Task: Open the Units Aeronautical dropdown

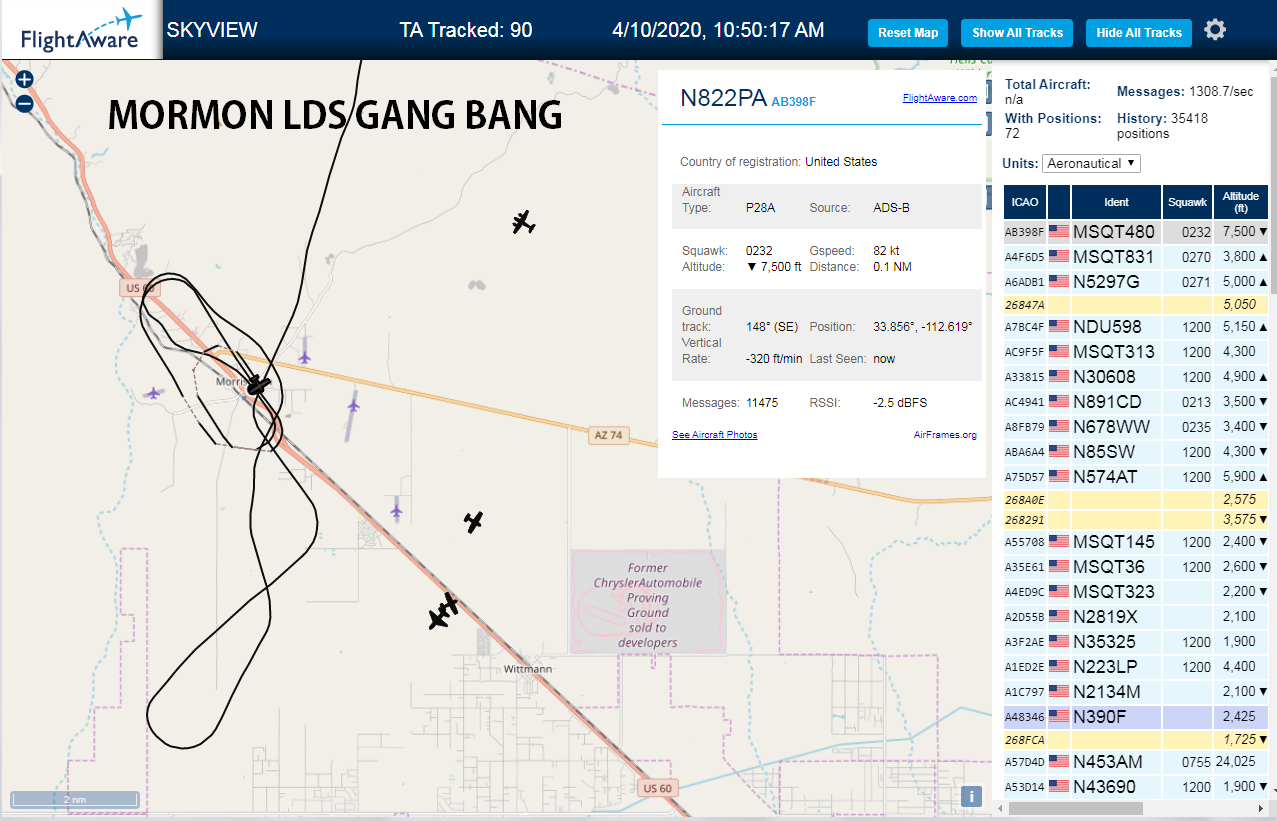Action: (1091, 163)
